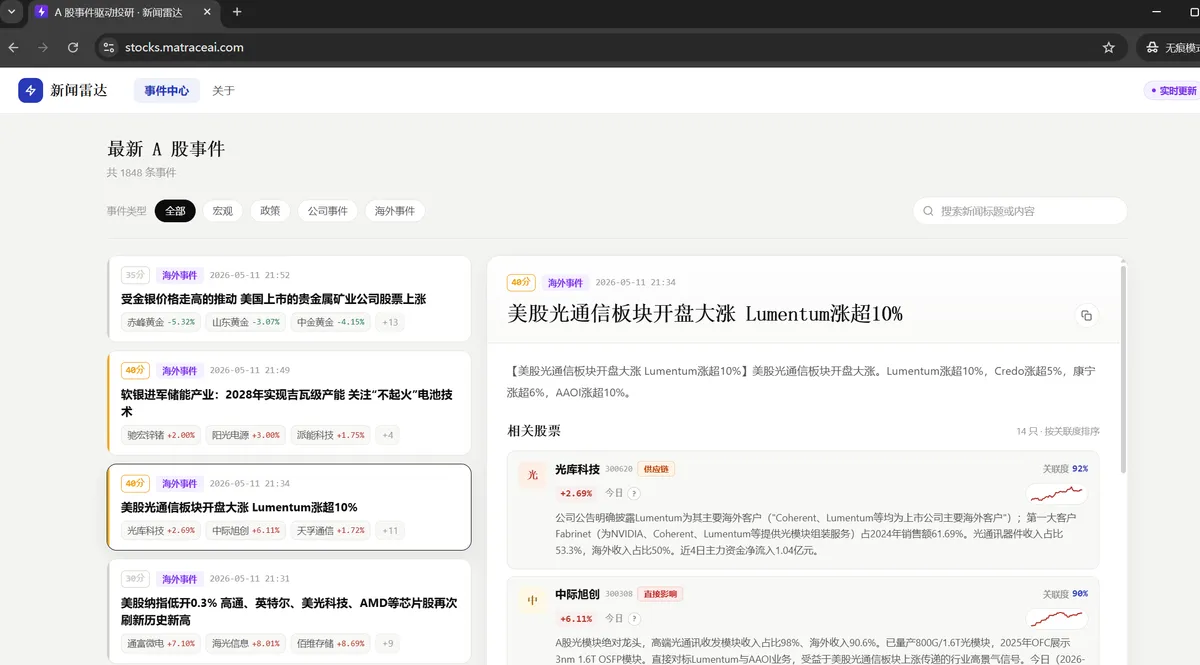Copy the article using copy icon
Image resolution: width=1200 pixels, height=665 pixels.
click(x=1086, y=315)
